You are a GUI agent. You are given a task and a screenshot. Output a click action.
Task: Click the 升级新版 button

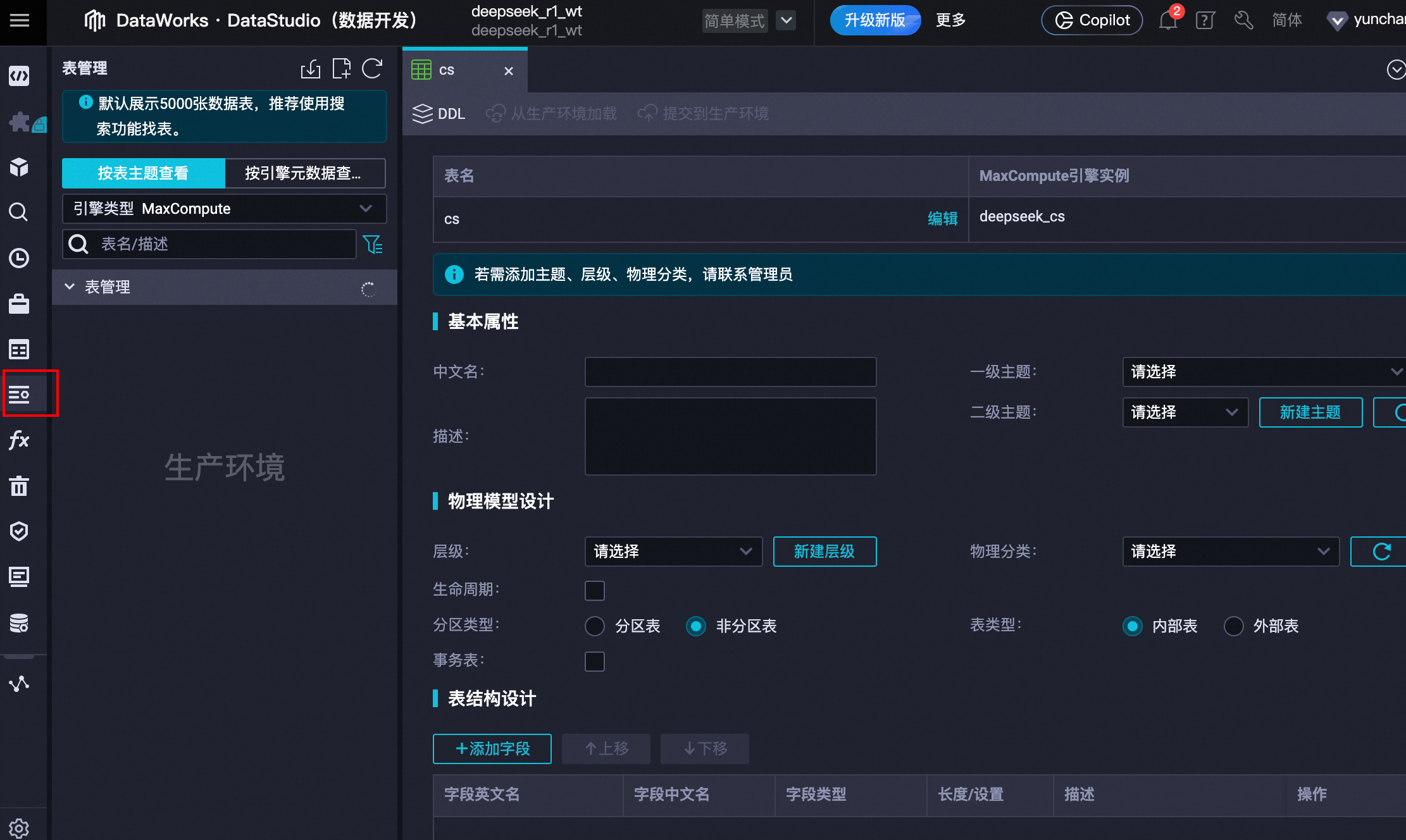coord(876,20)
